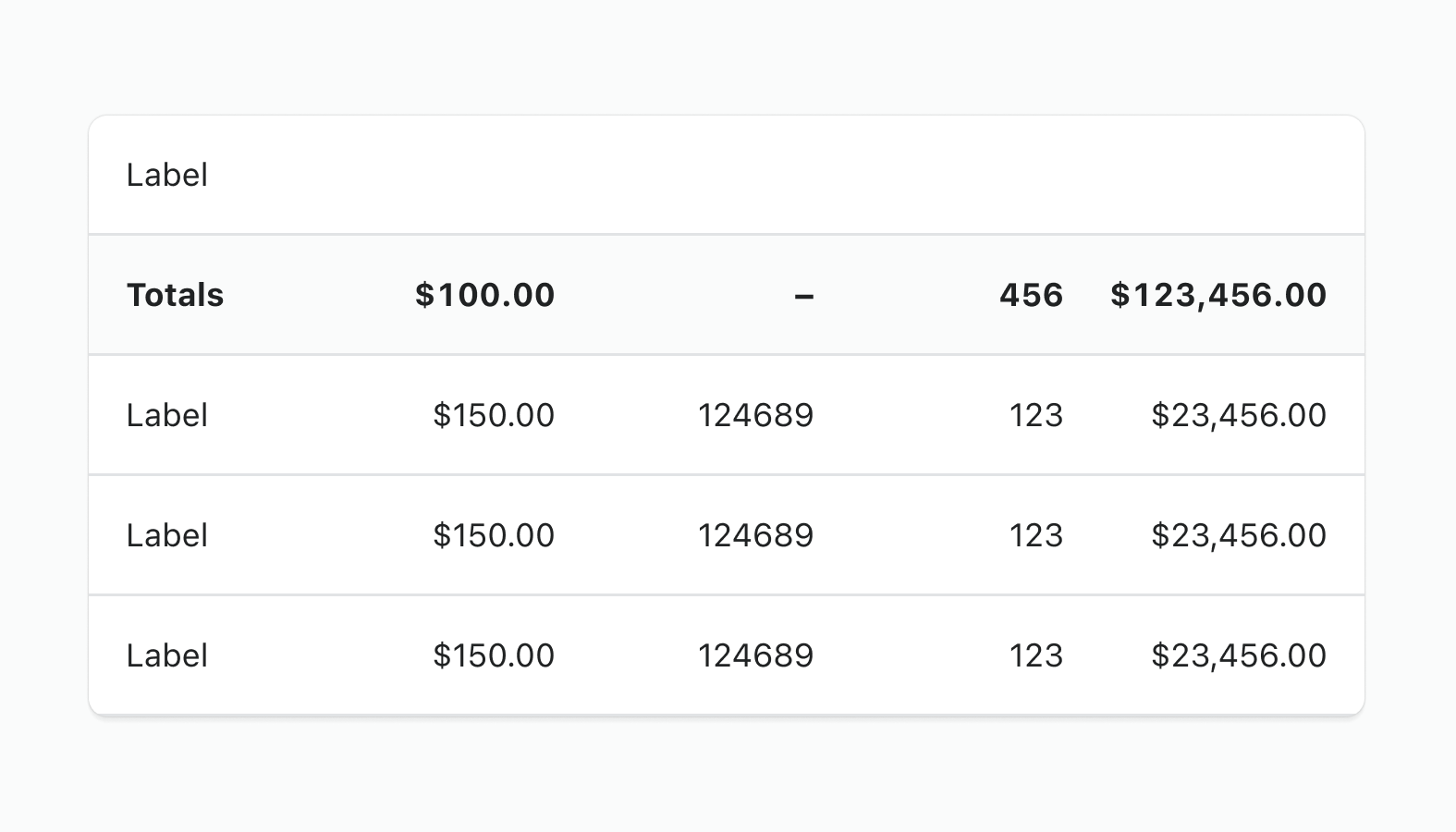Click the dash in the Totals row
The image size is (1456, 832).
[x=804, y=296]
